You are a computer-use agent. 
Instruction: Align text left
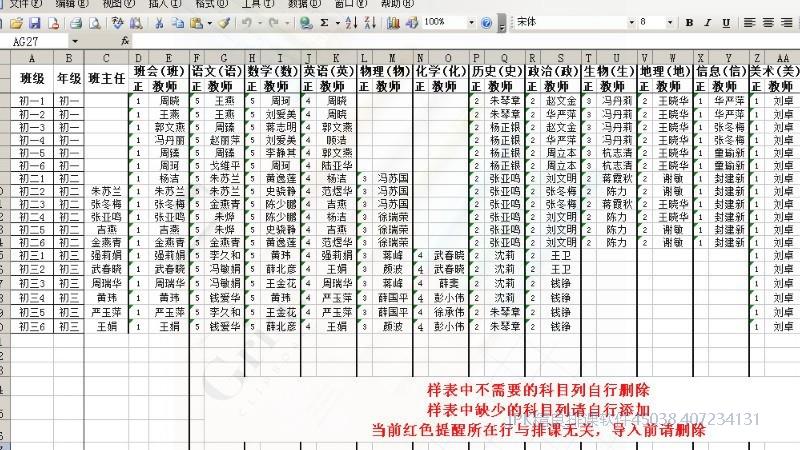coord(749,22)
